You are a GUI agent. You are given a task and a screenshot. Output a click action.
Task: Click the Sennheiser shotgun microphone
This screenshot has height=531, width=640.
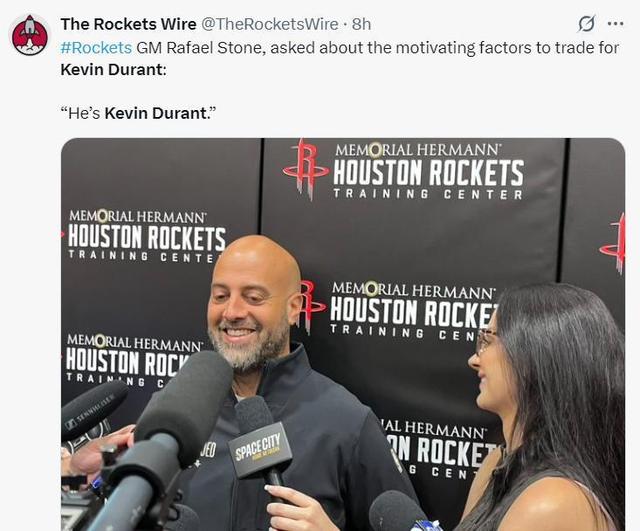click(94, 410)
